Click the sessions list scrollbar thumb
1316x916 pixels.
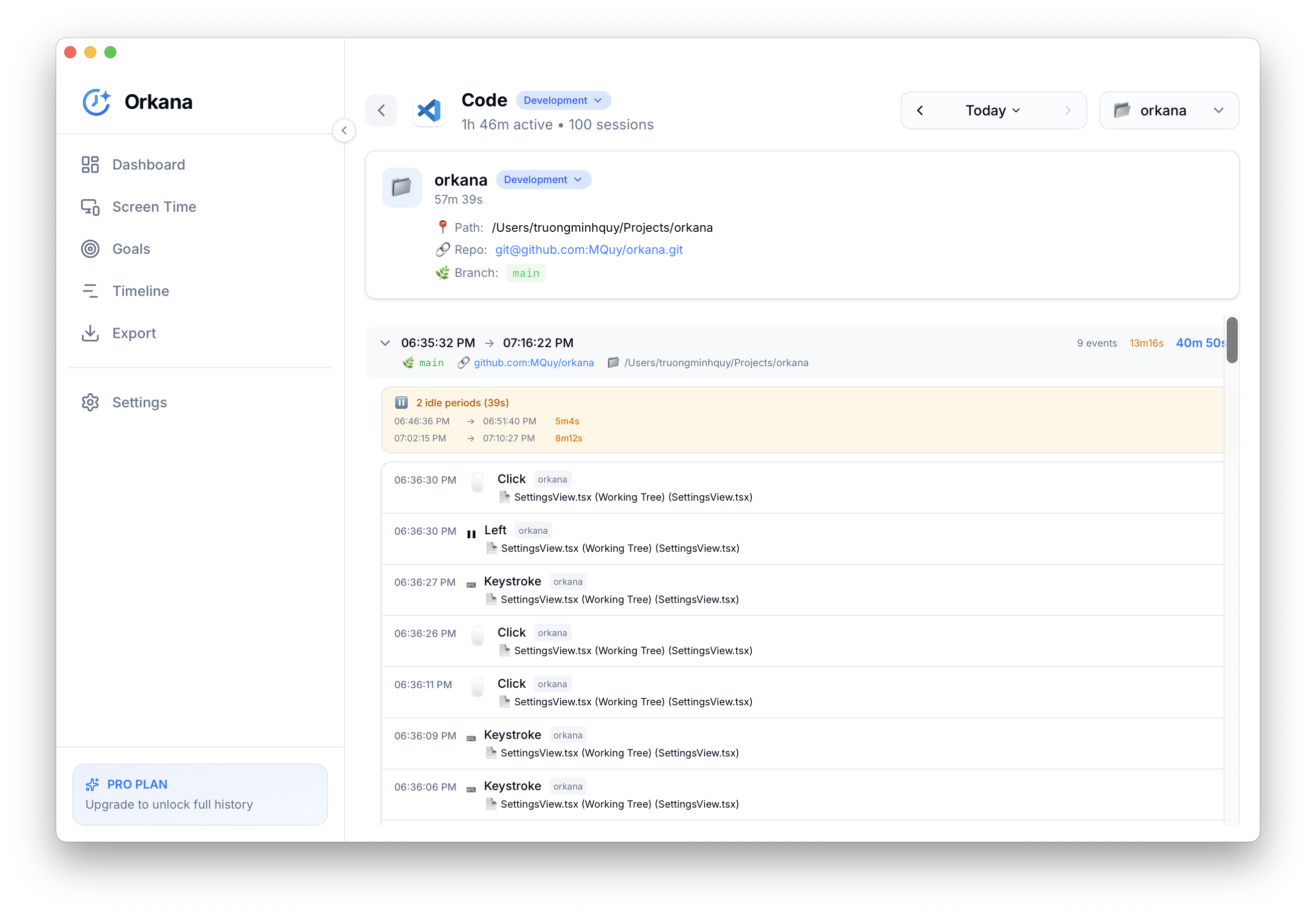click(x=1232, y=339)
